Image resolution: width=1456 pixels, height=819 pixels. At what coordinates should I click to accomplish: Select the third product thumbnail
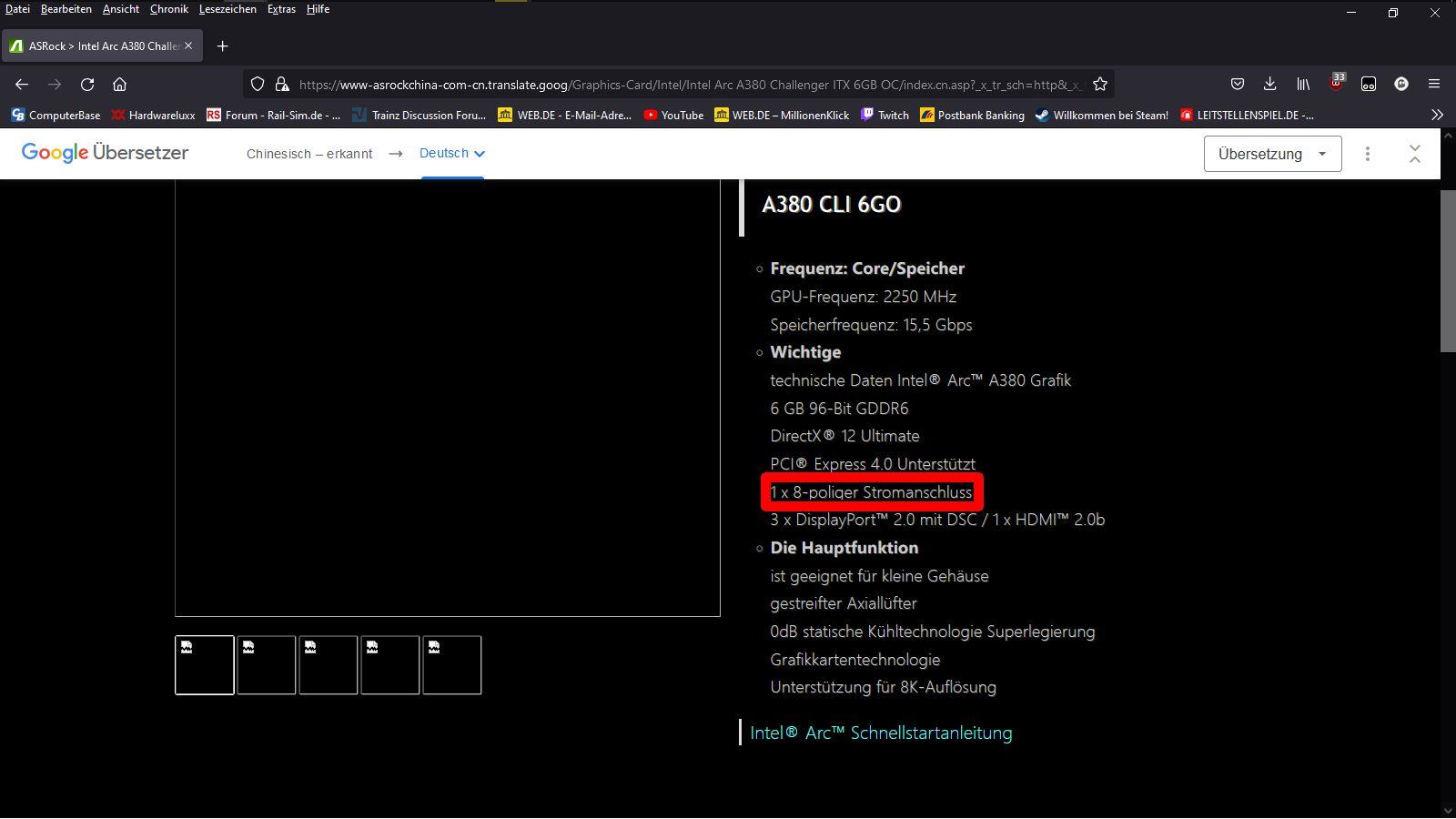[329, 665]
